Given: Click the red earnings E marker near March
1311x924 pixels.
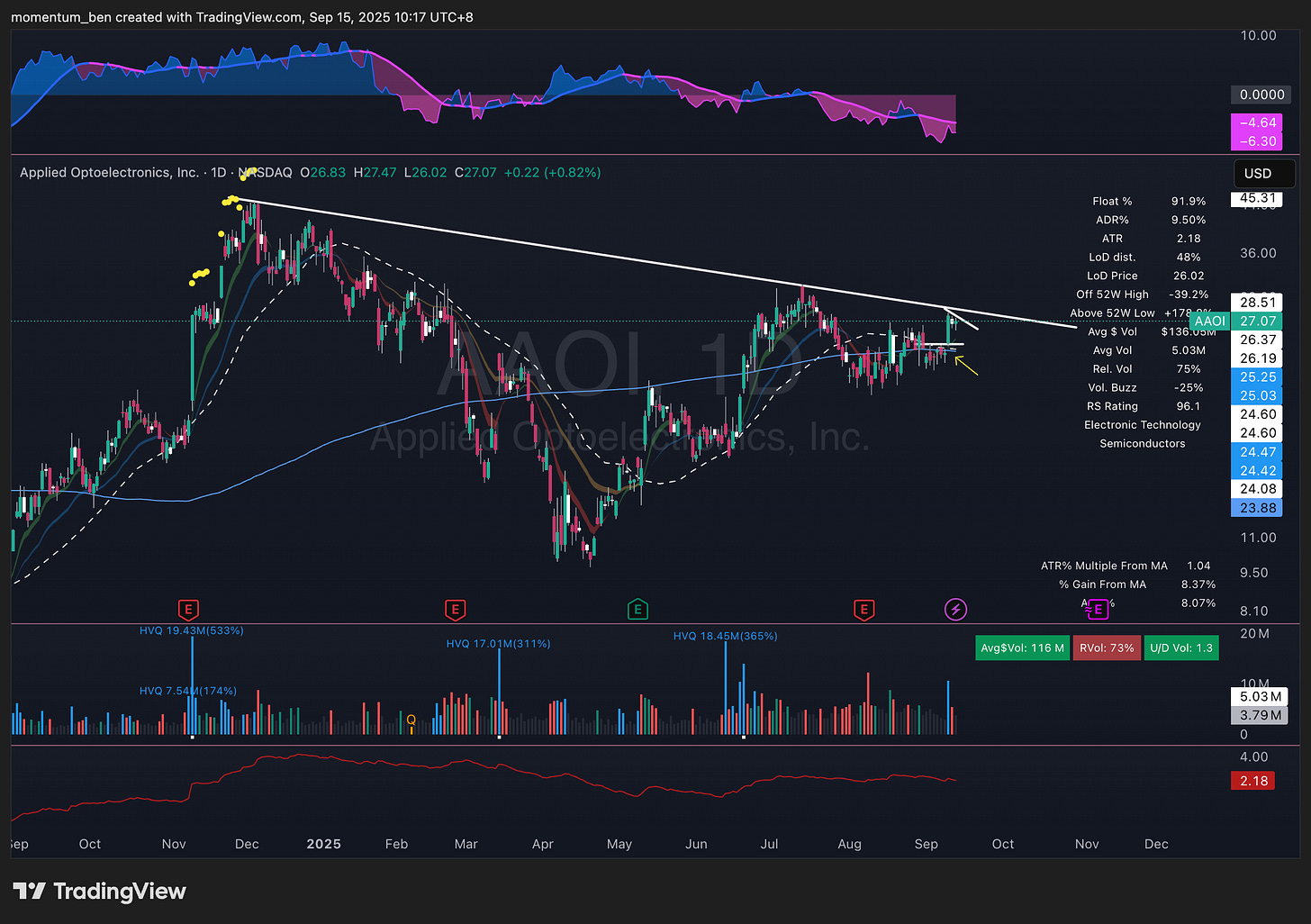Looking at the screenshot, I should [456, 610].
